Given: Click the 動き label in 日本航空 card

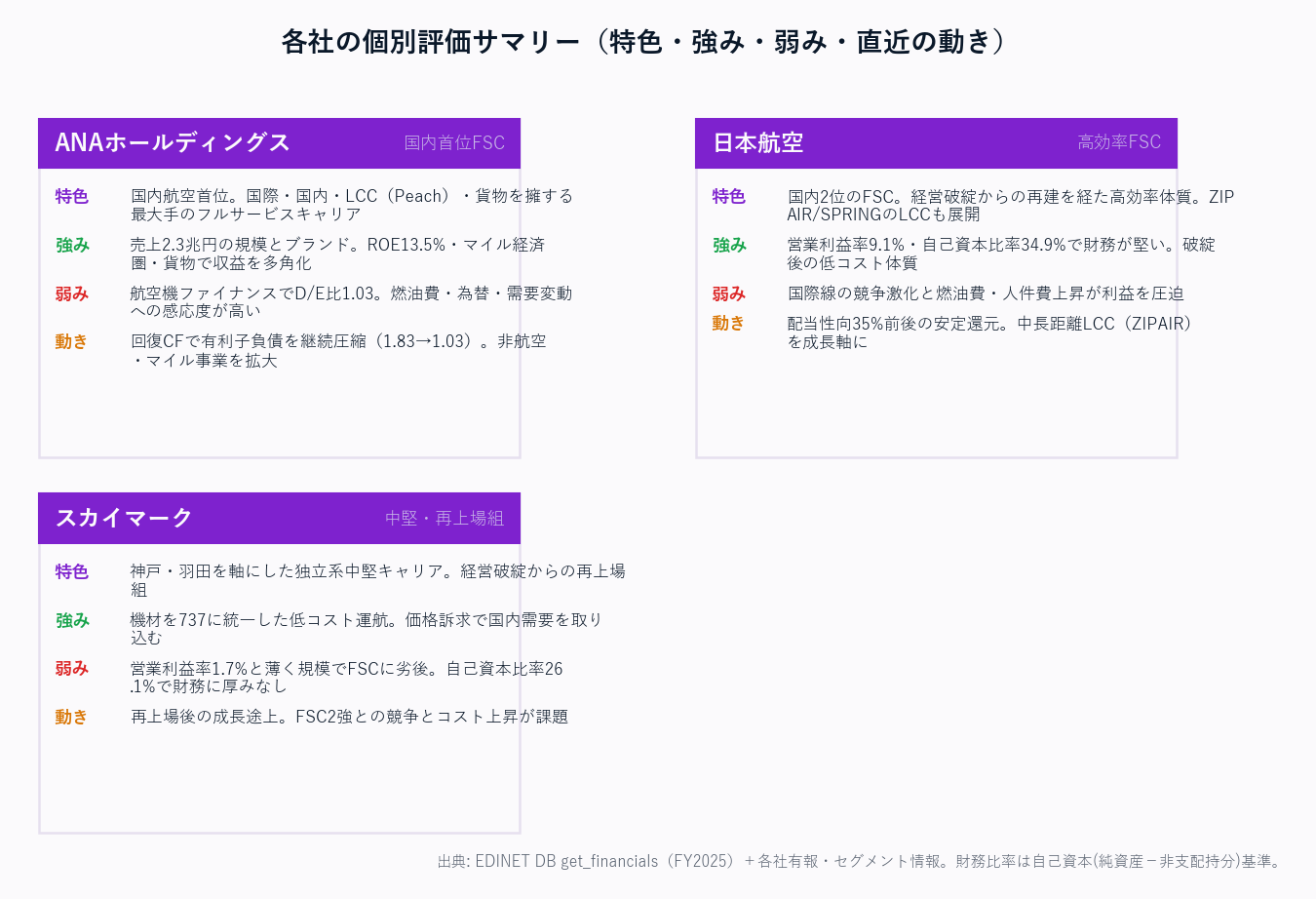Looking at the screenshot, I should [729, 323].
